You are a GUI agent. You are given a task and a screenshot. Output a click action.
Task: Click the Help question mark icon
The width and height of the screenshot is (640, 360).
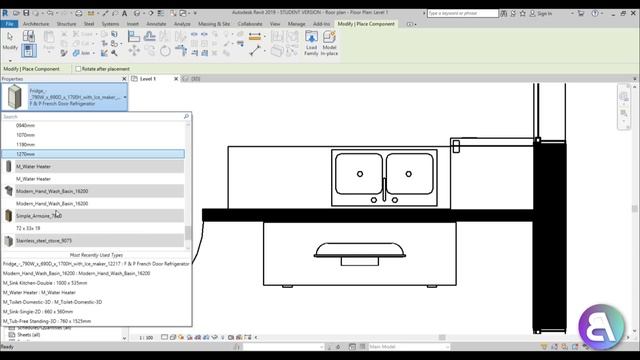595,13
